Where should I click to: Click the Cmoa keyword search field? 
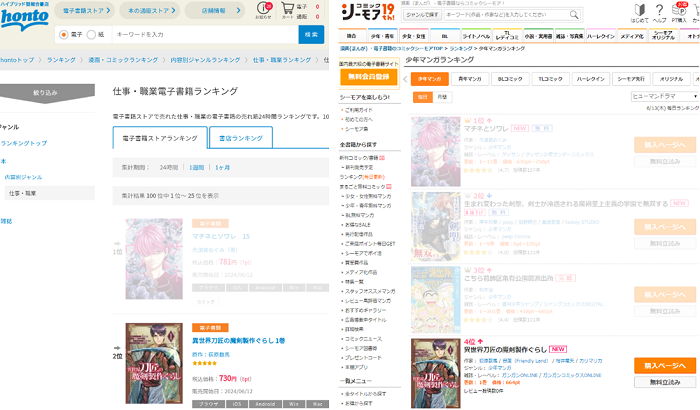pyautogui.click(x=512, y=15)
